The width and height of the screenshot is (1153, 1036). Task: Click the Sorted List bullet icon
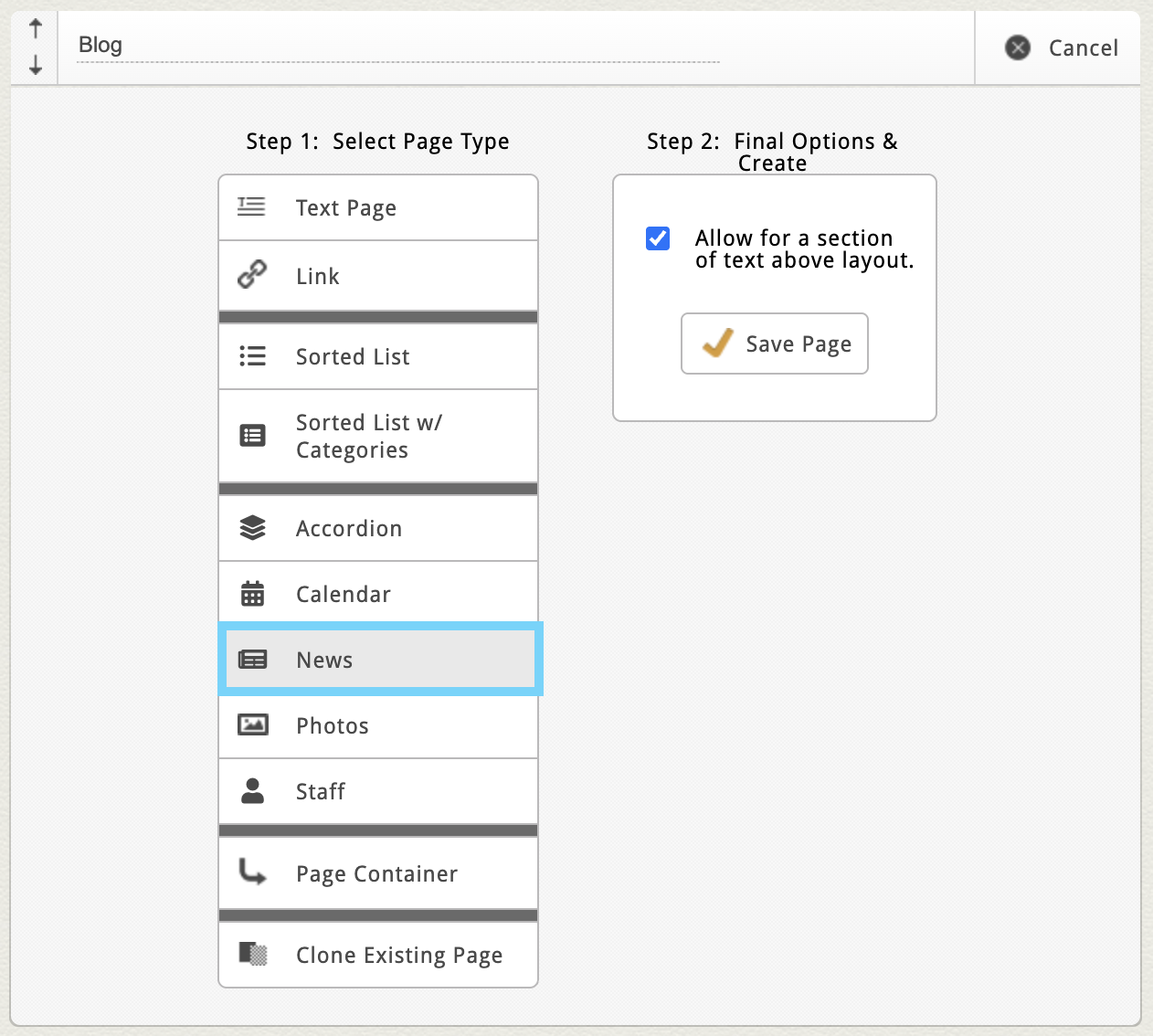coord(252,356)
